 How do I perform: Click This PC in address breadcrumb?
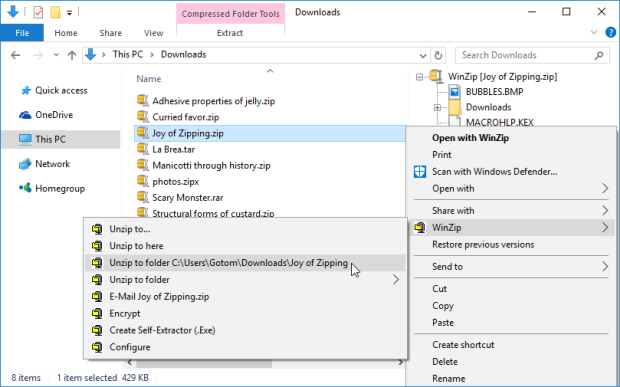pos(128,54)
